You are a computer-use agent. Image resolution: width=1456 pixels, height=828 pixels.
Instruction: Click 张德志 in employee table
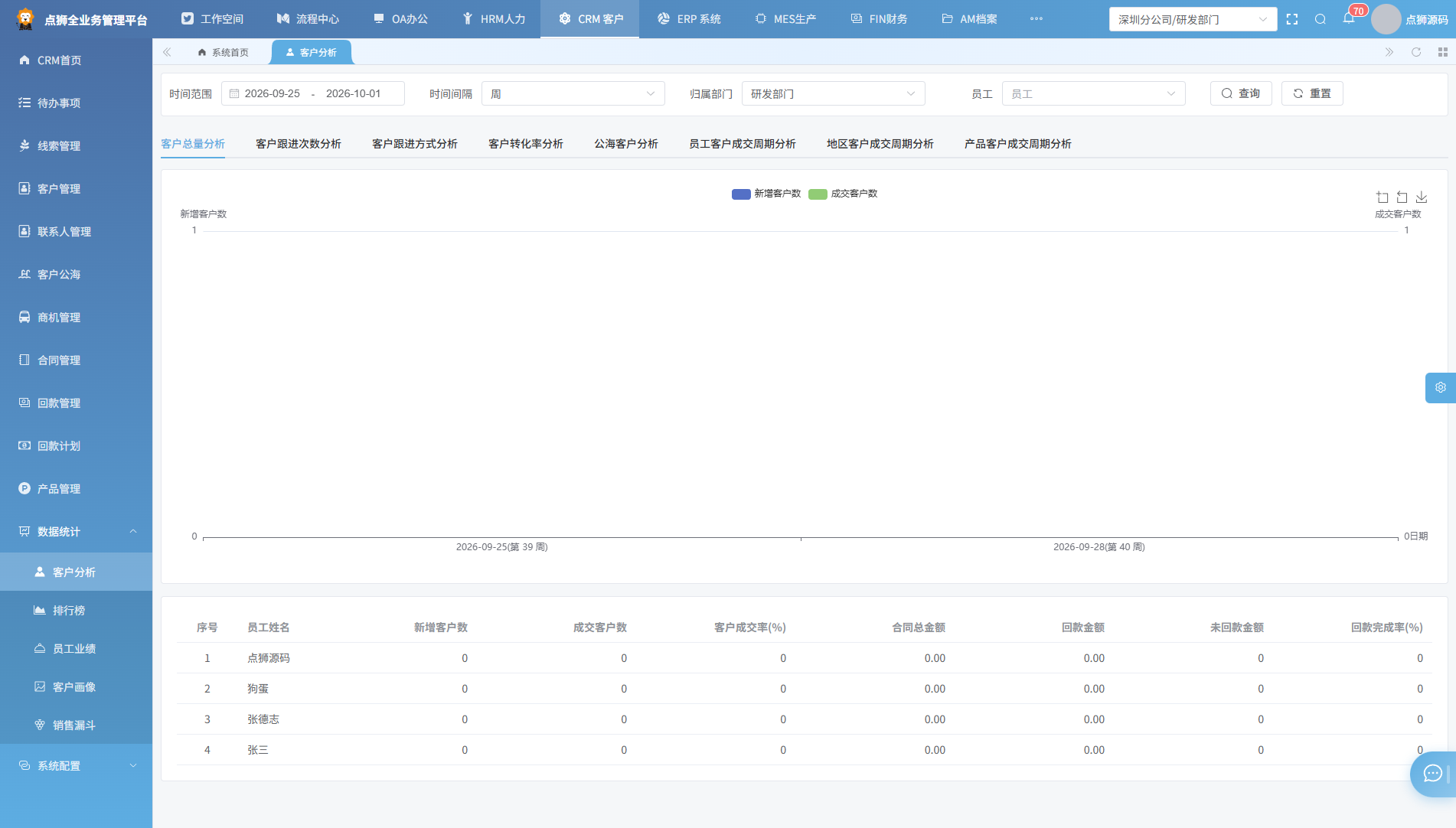tap(263, 719)
